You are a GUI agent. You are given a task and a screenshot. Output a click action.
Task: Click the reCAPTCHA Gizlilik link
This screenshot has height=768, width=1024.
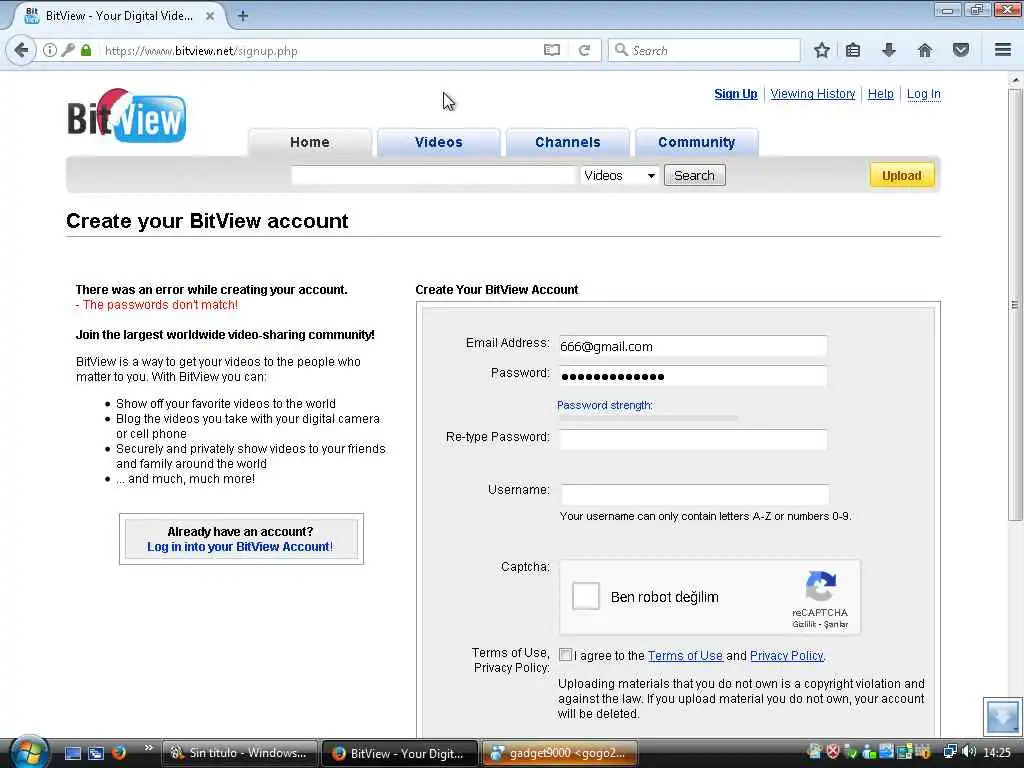[805, 624]
